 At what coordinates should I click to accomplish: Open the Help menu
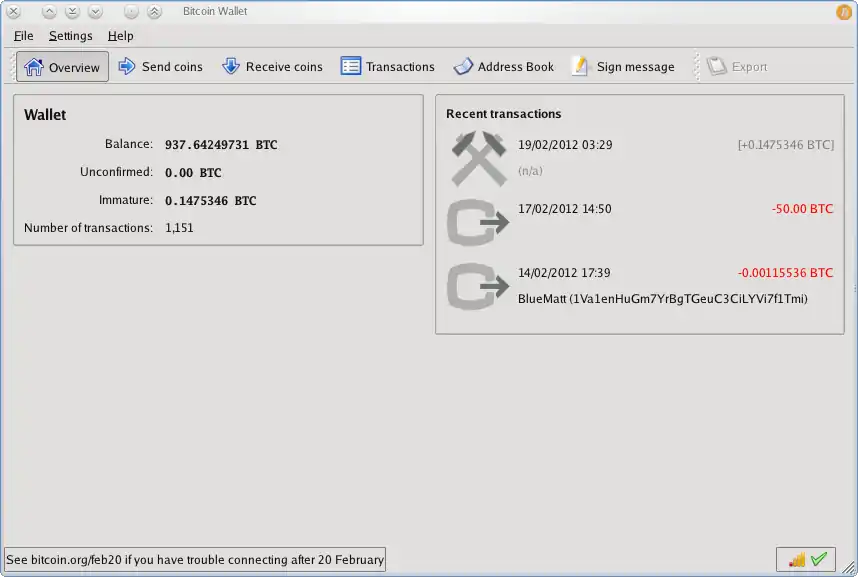tap(120, 36)
